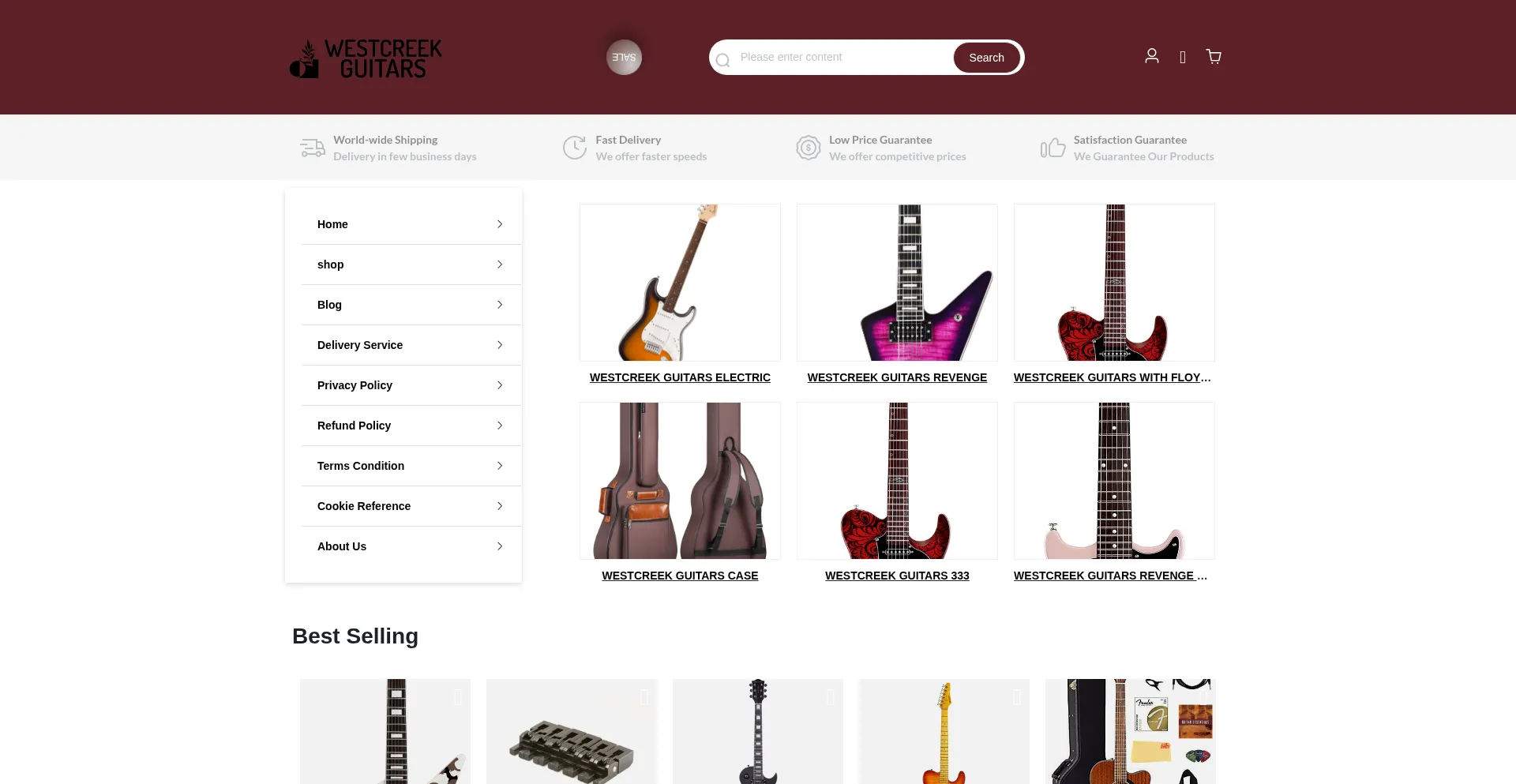Click the purple Revenge guitar thumbnail
1516x784 pixels.
[897, 283]
